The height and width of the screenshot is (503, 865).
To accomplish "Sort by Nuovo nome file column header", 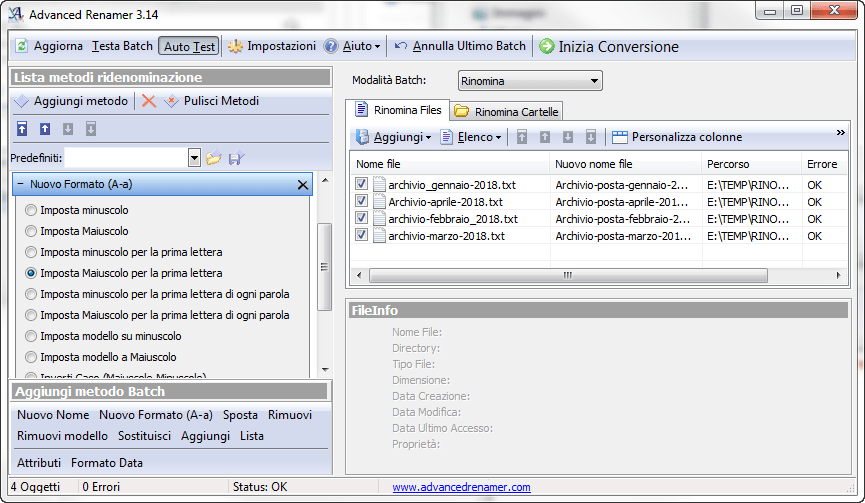I will 626,164.
